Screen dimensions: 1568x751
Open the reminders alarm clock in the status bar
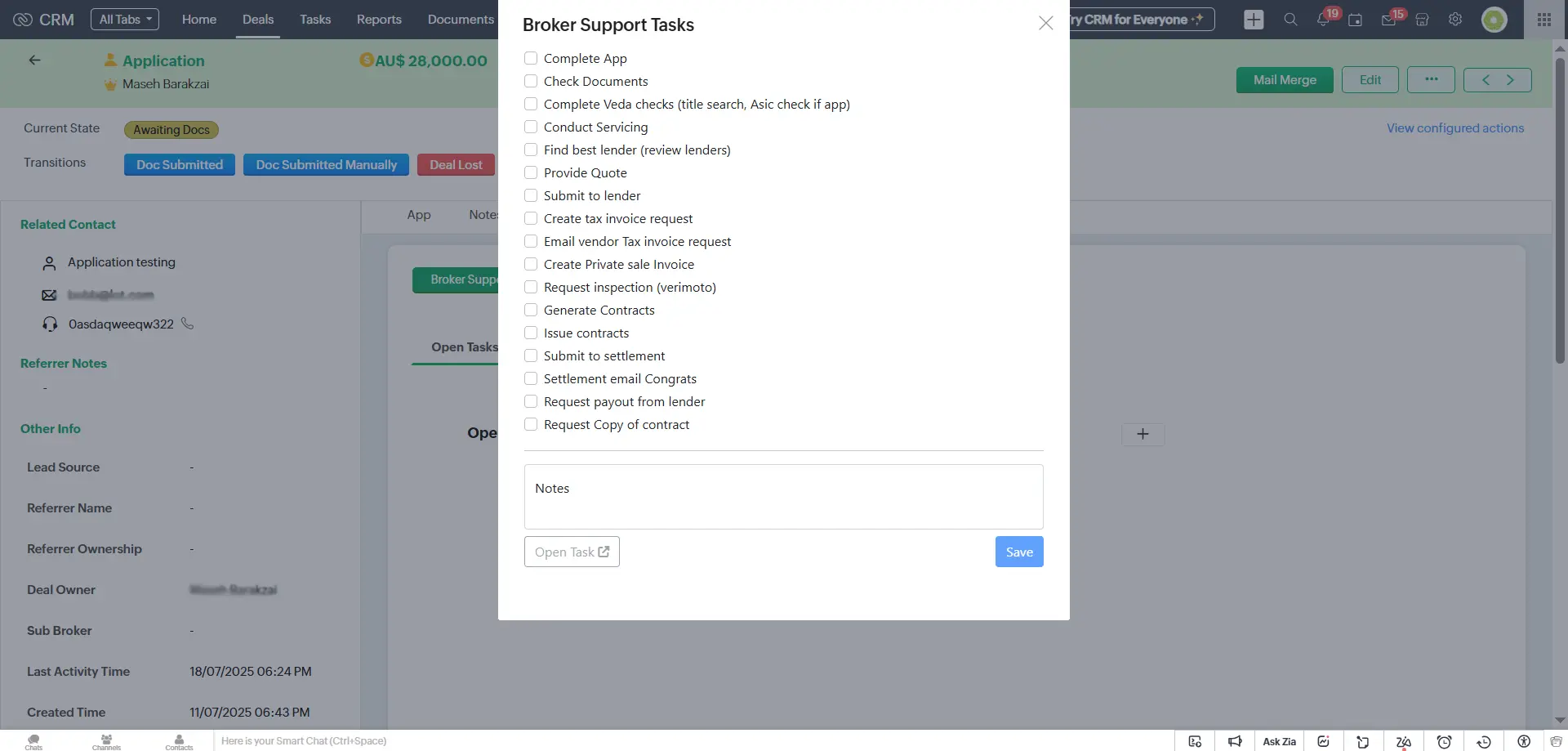(x=1444, y=741)
